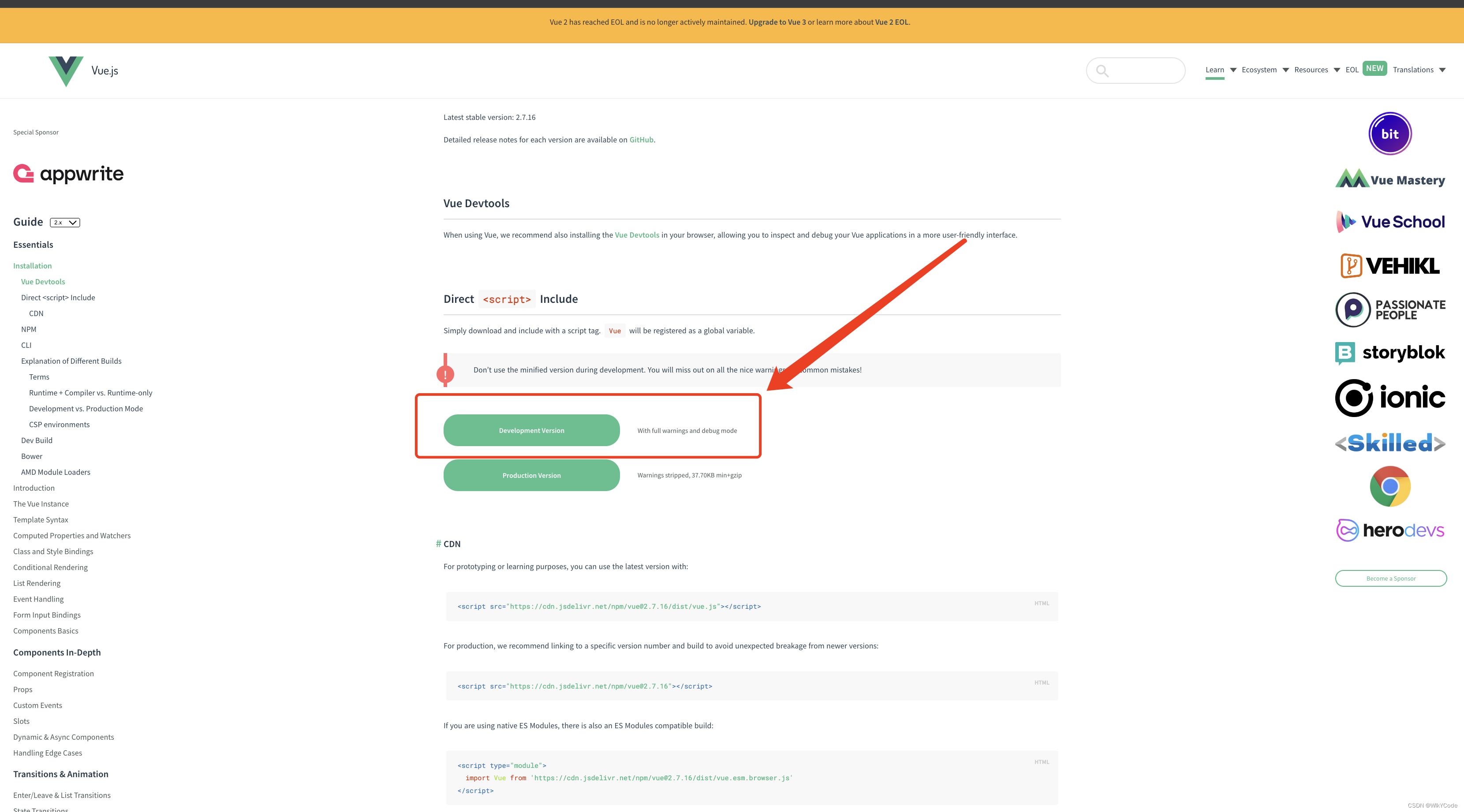
Task: Click the Vue.js logo icon
Action: click(66, 71)
